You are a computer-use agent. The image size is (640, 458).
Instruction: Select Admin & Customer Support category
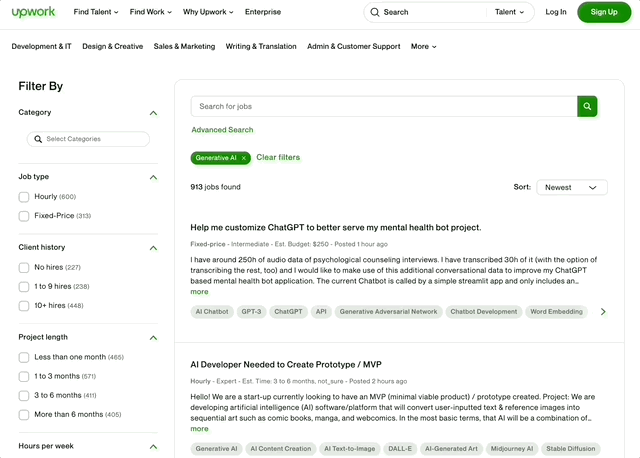[x=353, y=47]
